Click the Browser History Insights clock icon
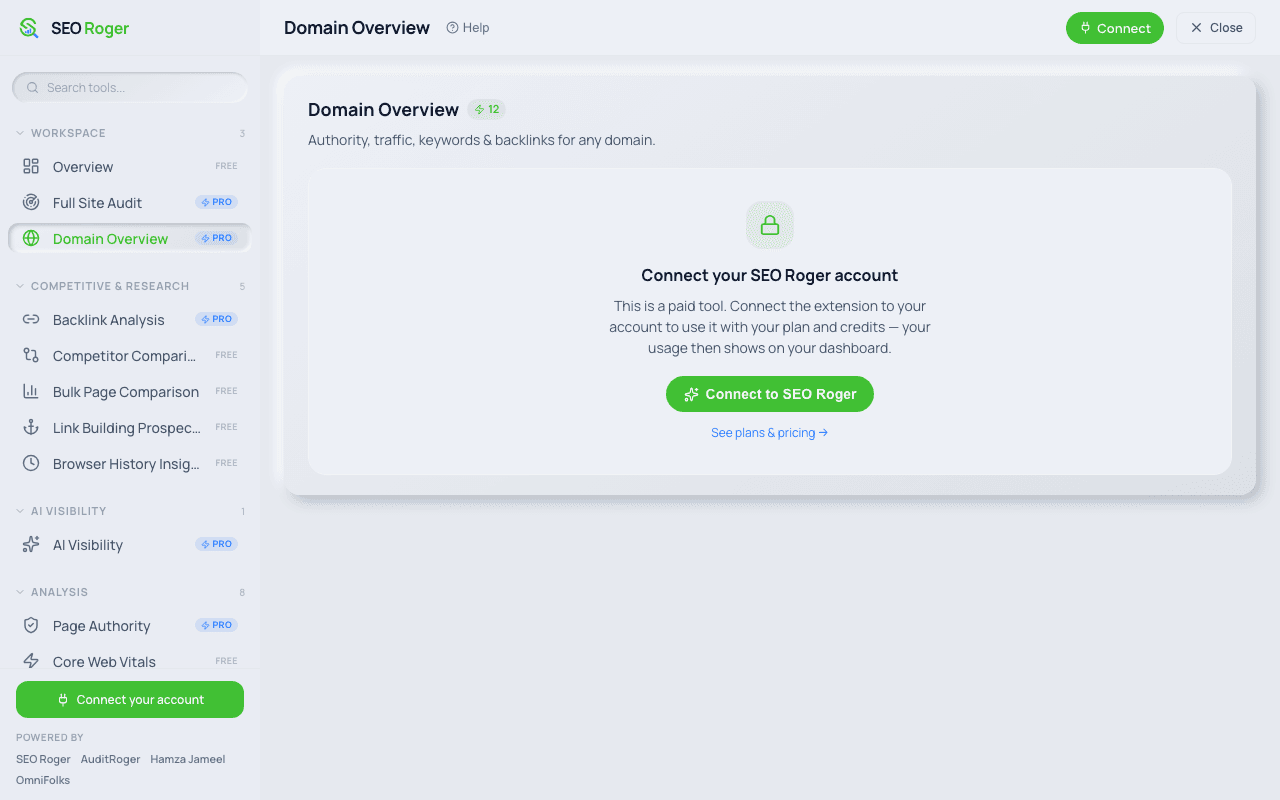Viewport: 1280px width, 800px height. point(31,463)
